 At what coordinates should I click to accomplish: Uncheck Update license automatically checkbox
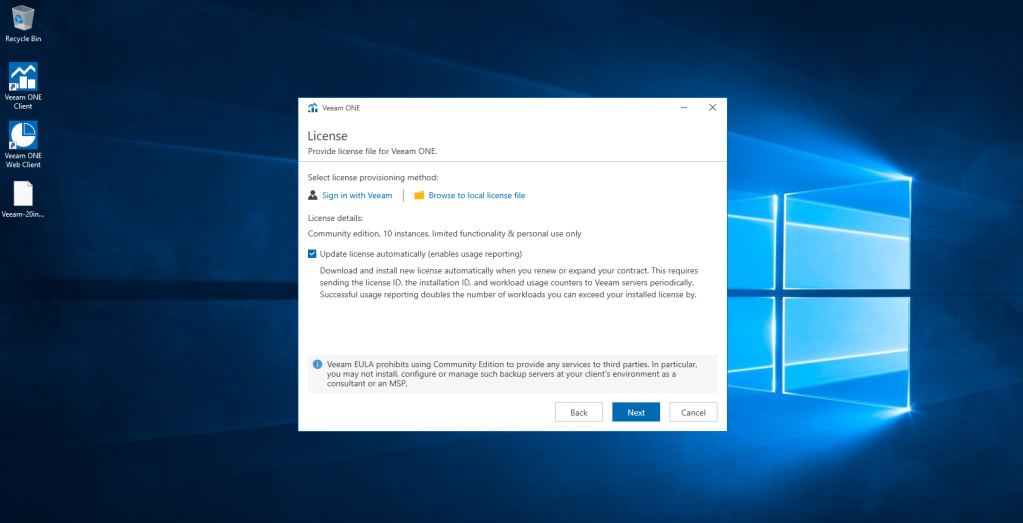pos(312,254)
